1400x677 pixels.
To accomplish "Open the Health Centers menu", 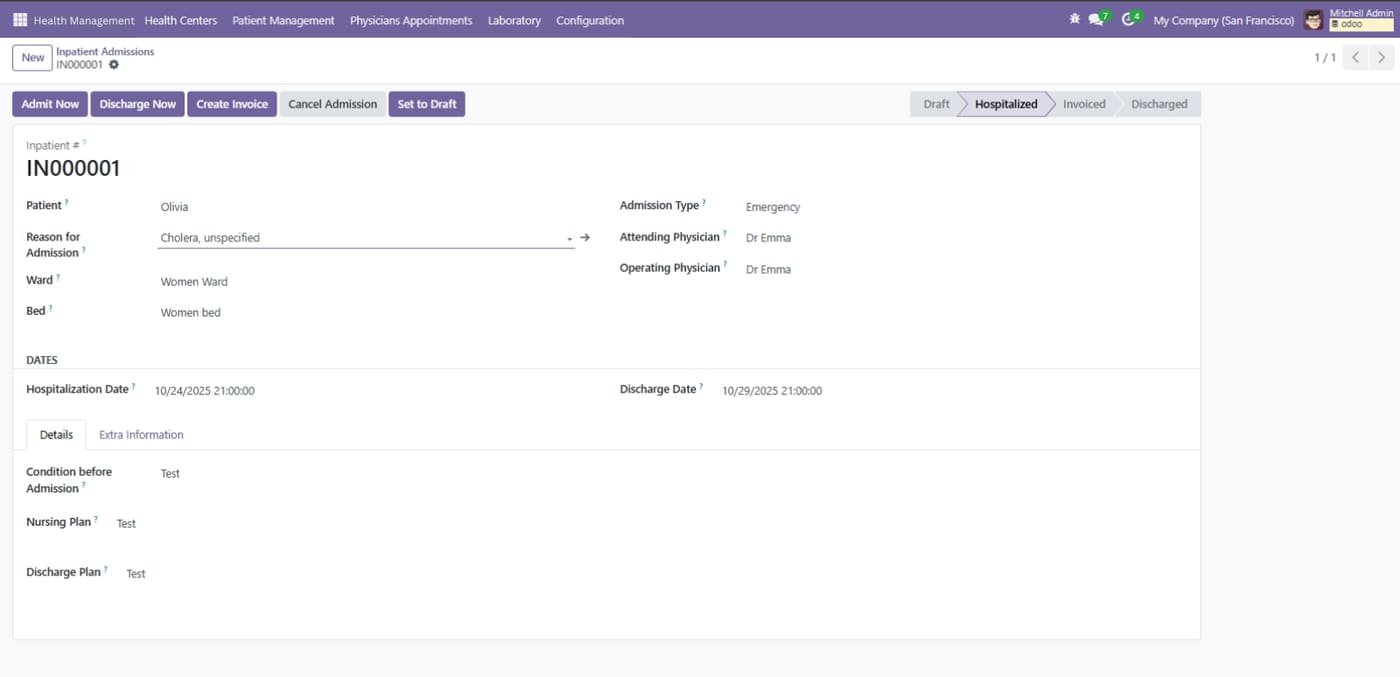I will pos(181,20).
